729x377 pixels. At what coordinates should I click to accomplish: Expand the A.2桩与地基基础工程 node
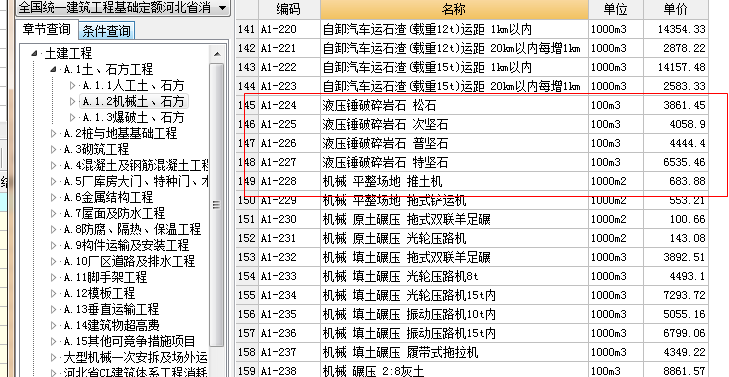point(53,133)
